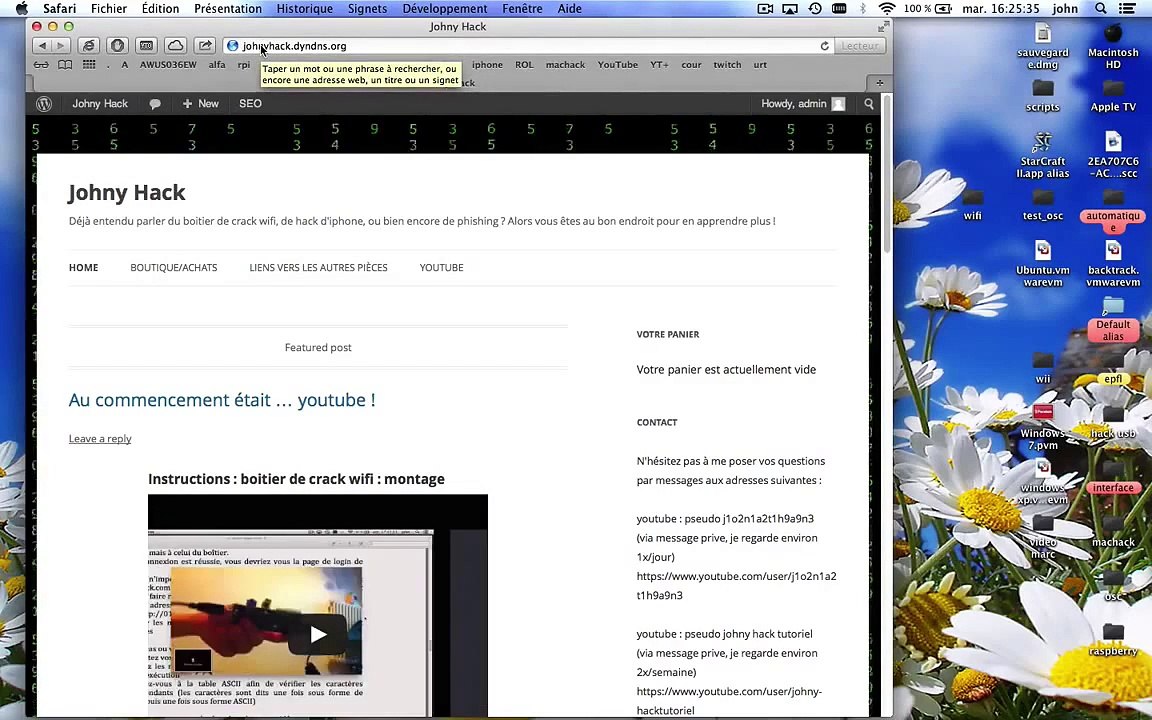1152x720 pixels.
Task: Open the comments bubble in admin bar
Action: (x=155, y=104)
